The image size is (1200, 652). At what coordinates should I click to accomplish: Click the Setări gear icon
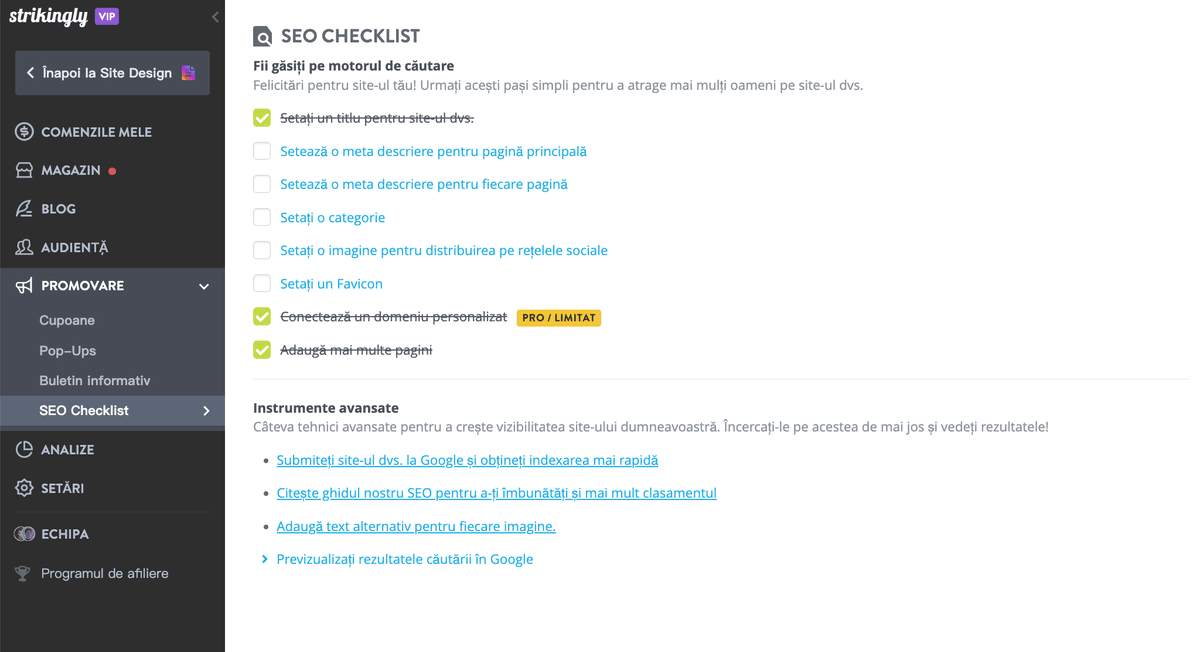22,488
